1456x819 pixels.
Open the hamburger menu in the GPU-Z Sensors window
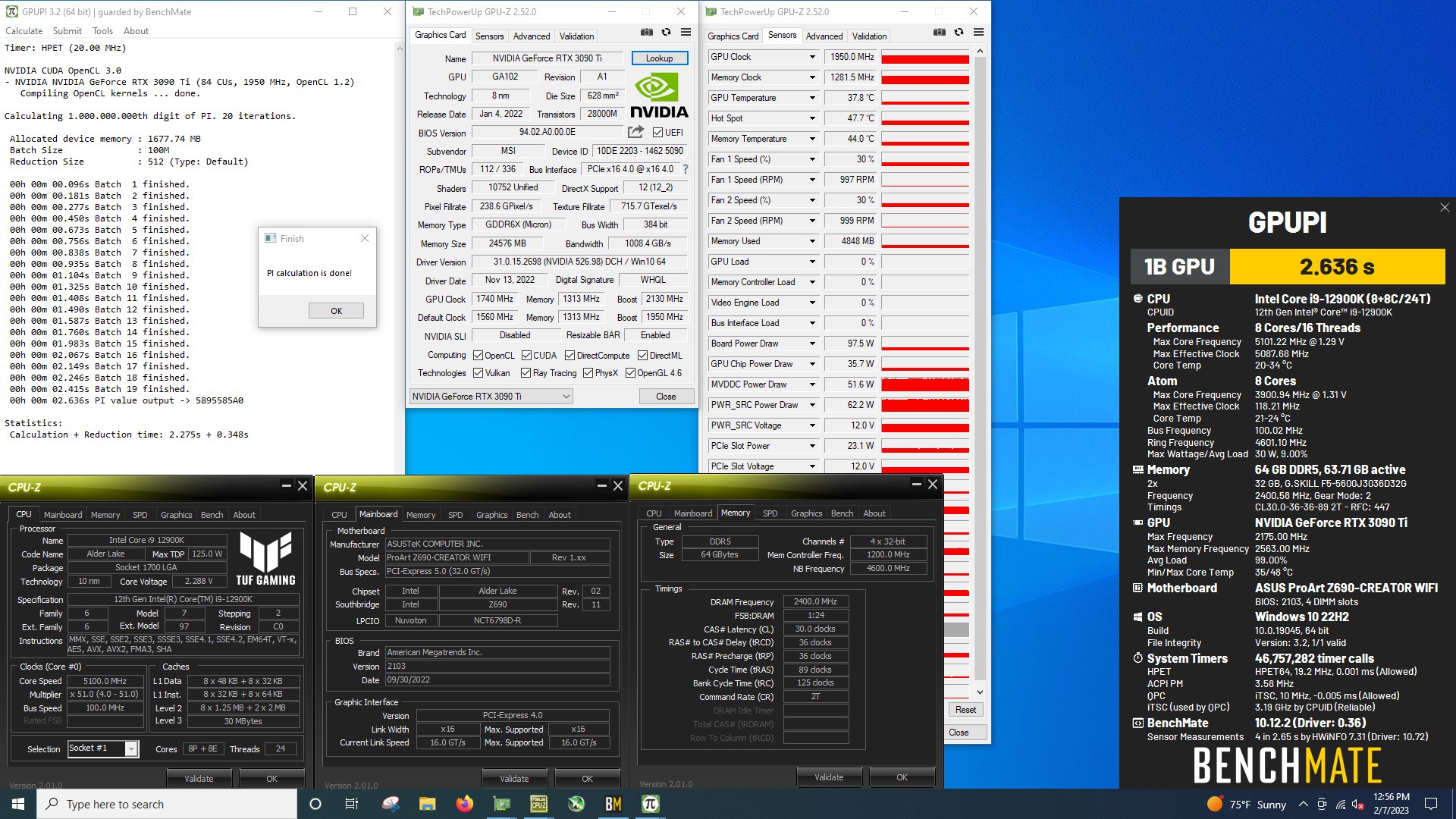(x=978, y=32)
